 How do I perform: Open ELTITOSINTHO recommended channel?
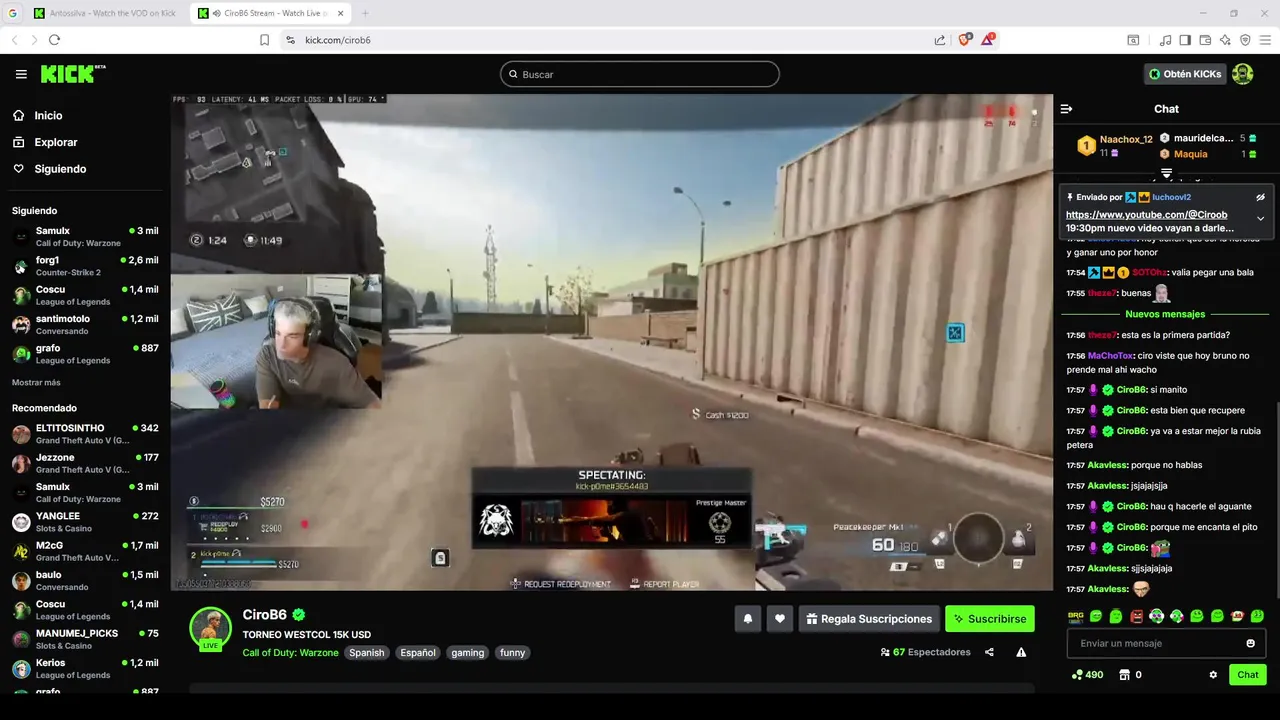pyautogui.click(x=85, y=434)
